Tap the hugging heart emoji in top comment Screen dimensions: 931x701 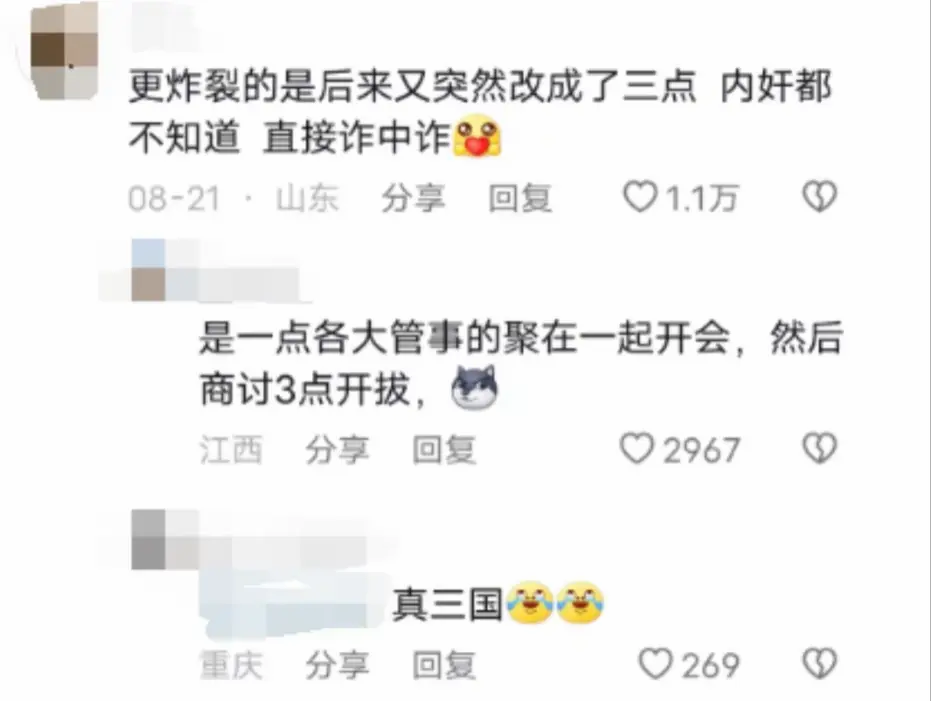[x=477, y=137]
